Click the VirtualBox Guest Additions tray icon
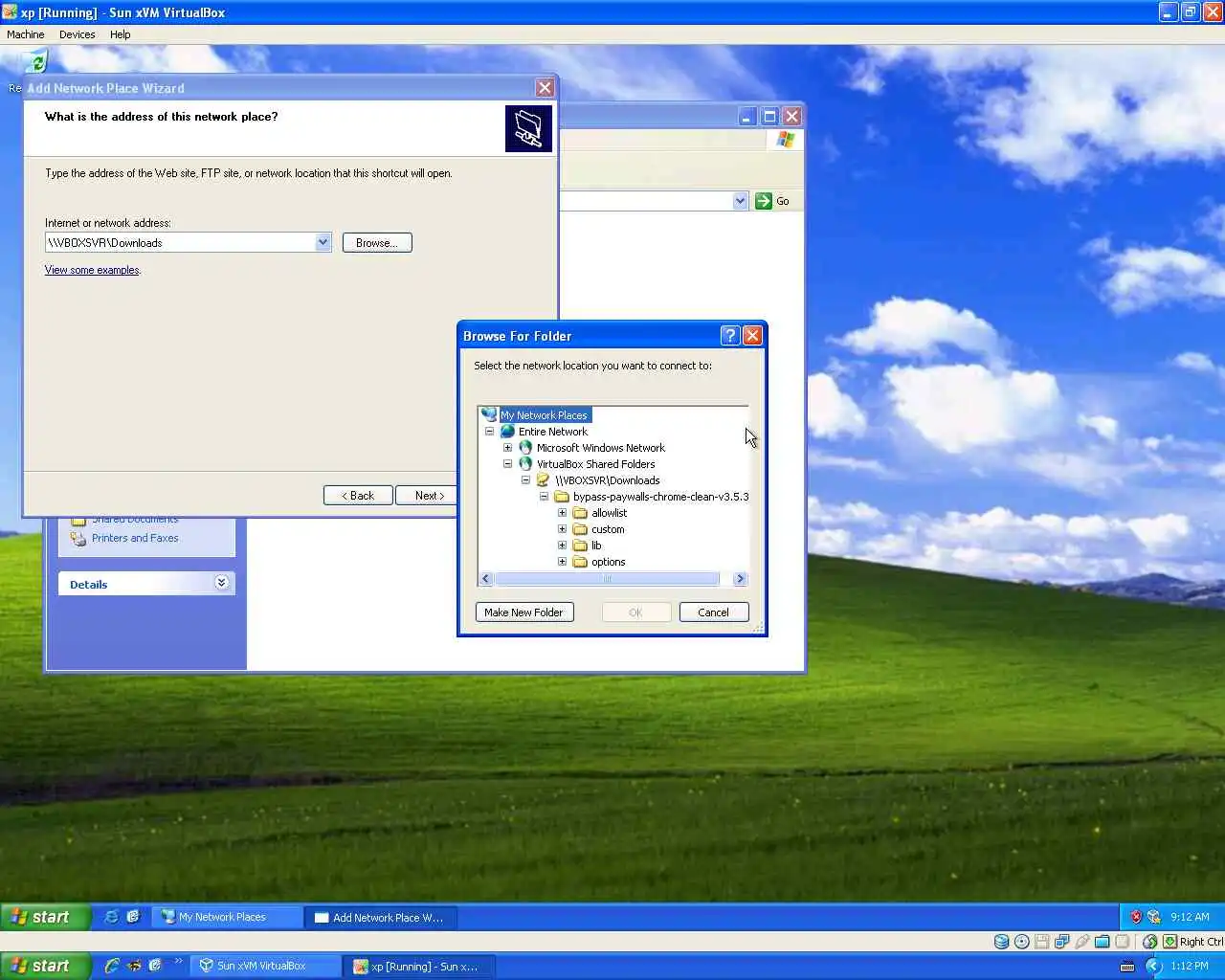The height and width of the screenshot is (980, 1225). pyautogui.click(x=1153, y=917)
